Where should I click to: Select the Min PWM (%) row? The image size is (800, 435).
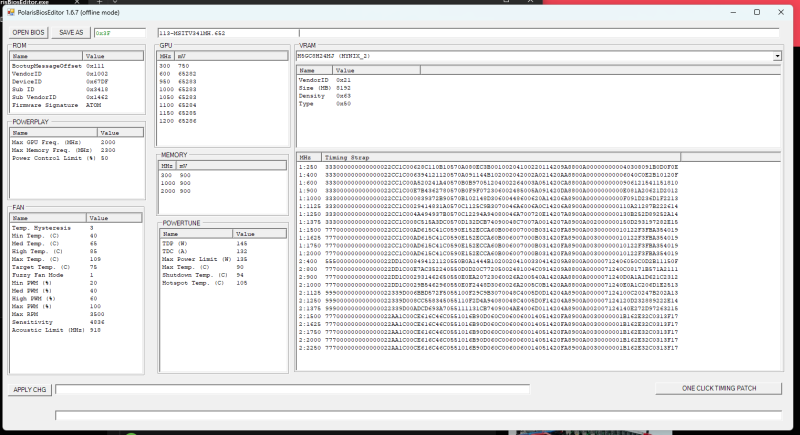coord(76,283)
